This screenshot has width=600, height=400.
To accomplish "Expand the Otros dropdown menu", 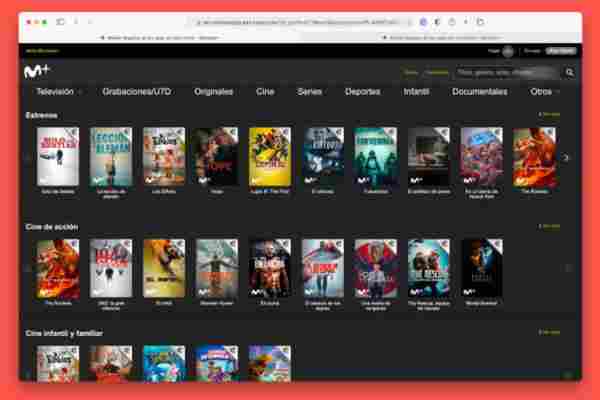I will [x=544, y=92].
